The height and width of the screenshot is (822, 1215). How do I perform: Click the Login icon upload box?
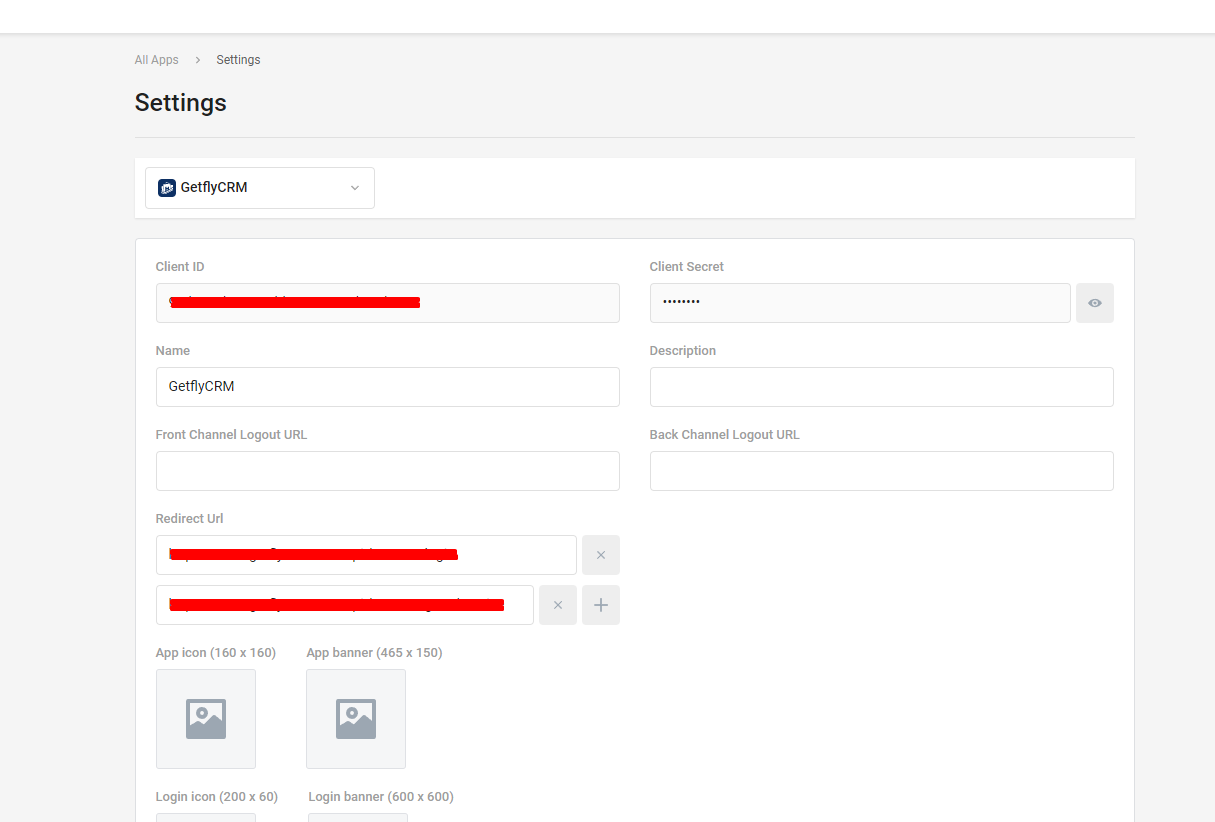[206, 817]
